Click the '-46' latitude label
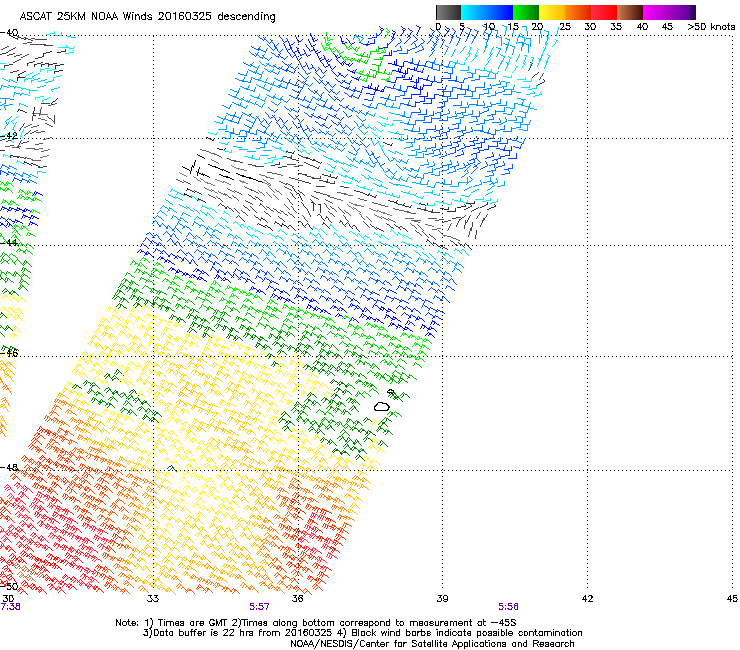The image size is (740, 650). click(9, 353)
